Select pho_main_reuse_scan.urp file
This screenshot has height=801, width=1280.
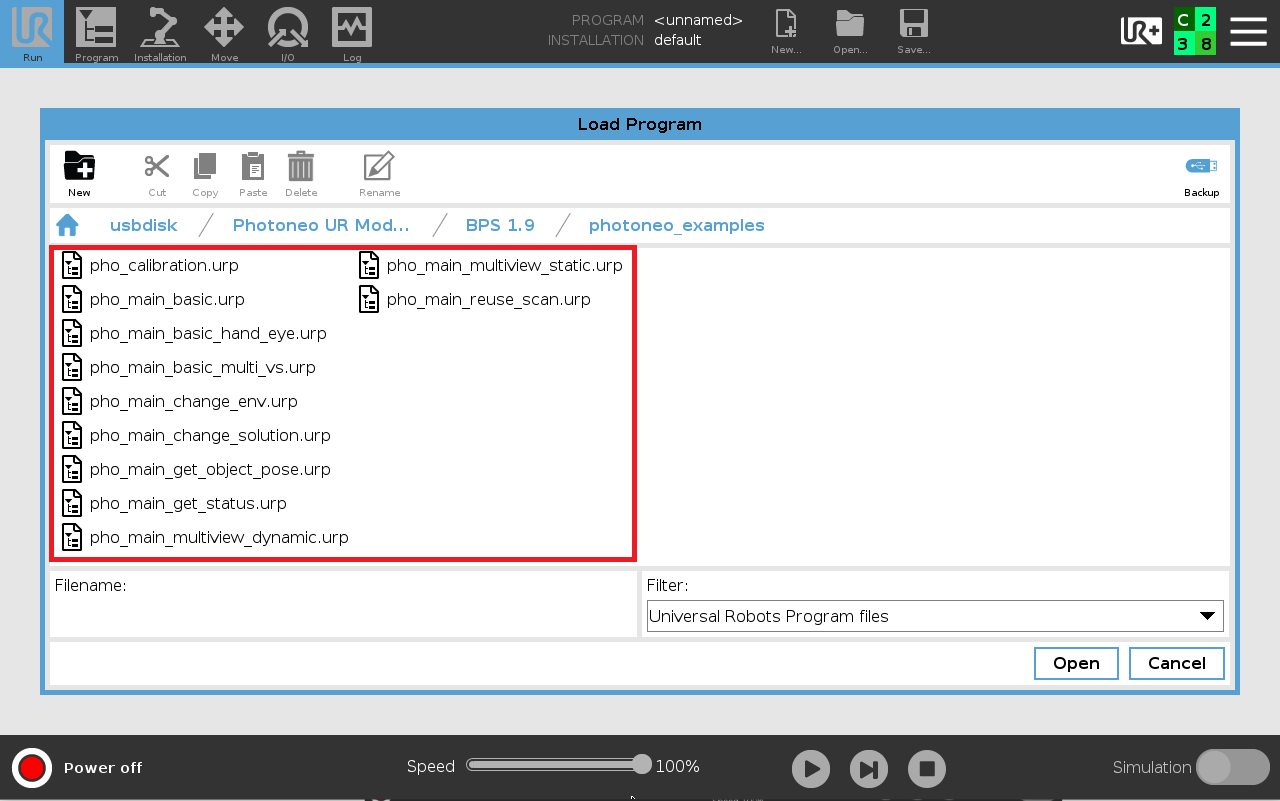(x=488, y=299)
